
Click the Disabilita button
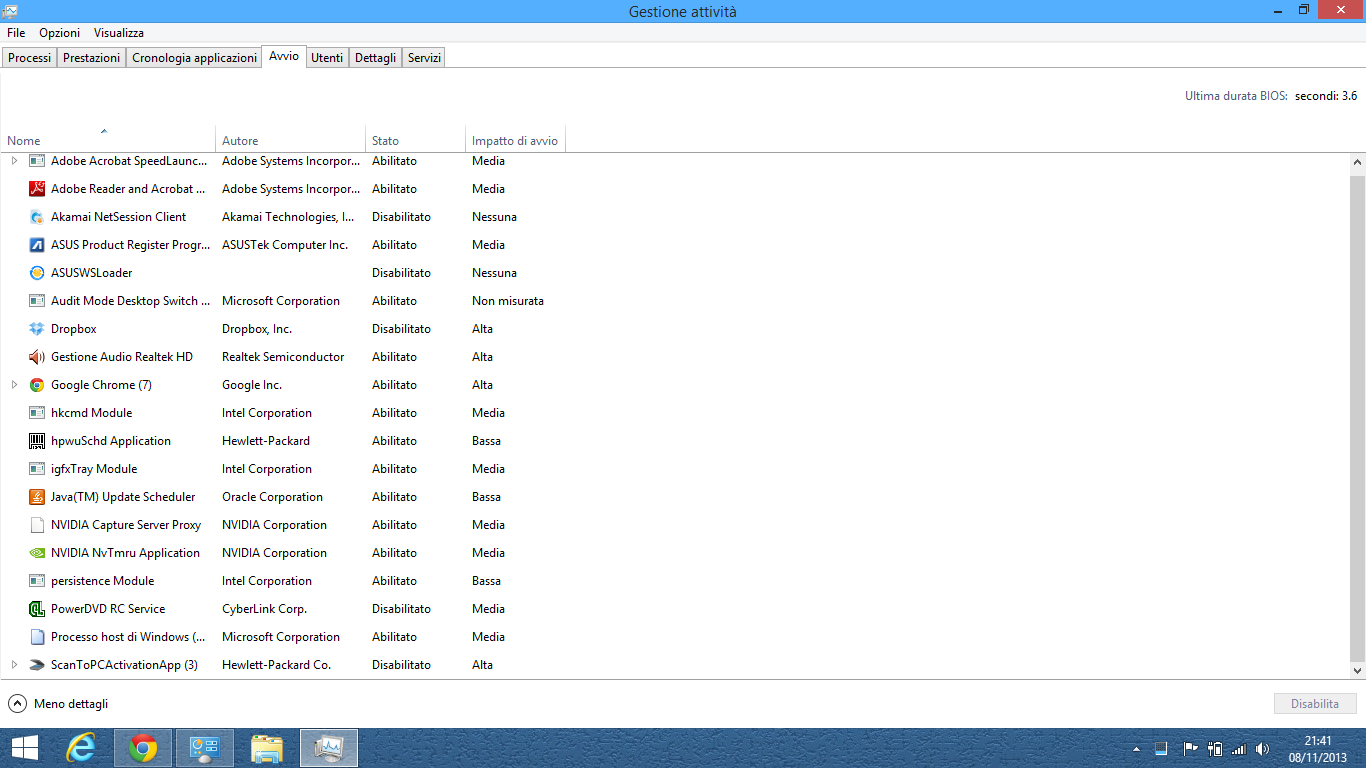coord(1315,704)
